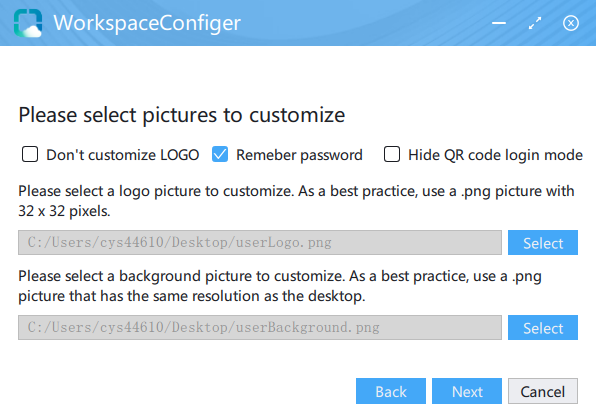Minimize the WorkspaceConfiger window

coord(499,23)
